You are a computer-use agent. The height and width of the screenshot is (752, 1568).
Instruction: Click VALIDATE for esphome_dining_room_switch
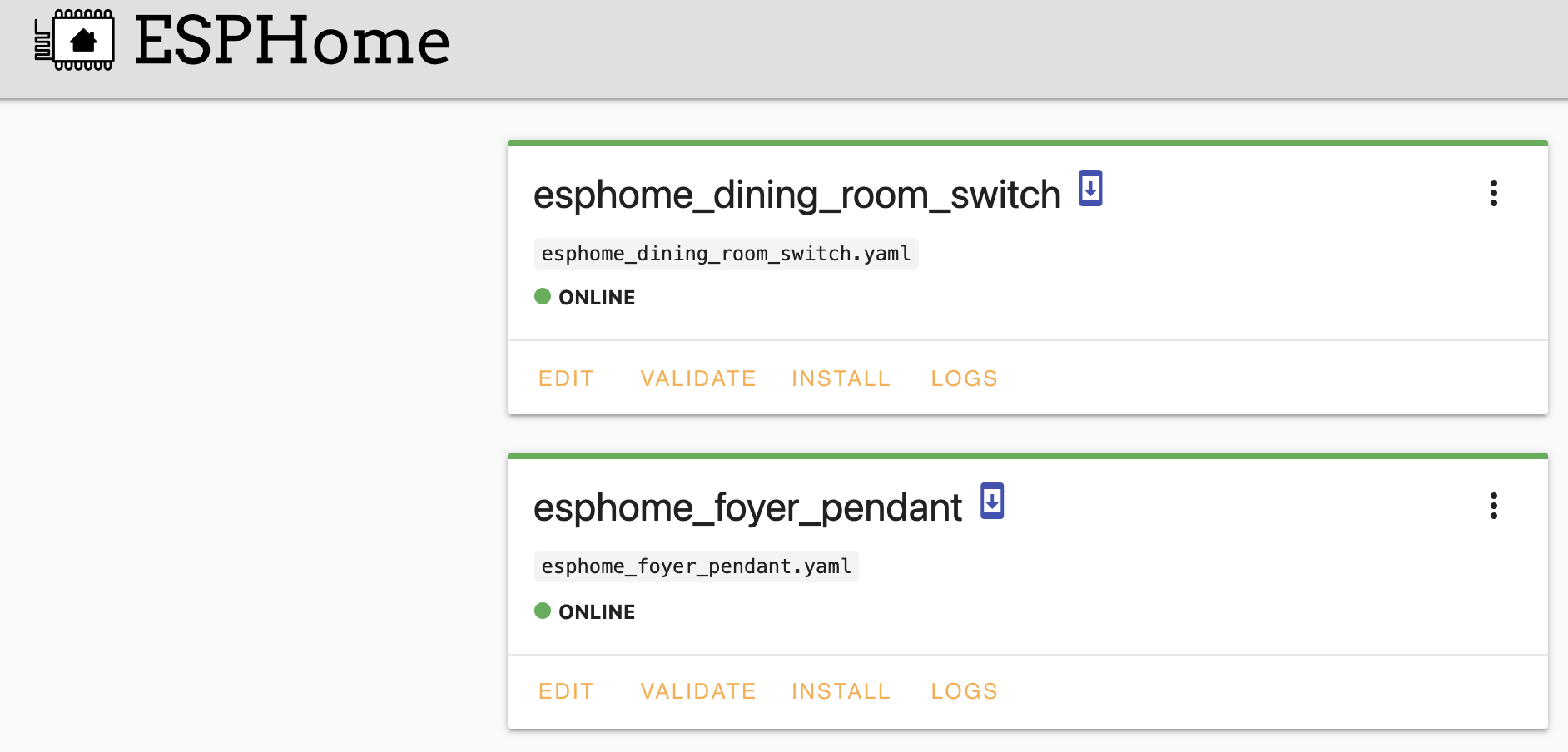tap(697, 378)
